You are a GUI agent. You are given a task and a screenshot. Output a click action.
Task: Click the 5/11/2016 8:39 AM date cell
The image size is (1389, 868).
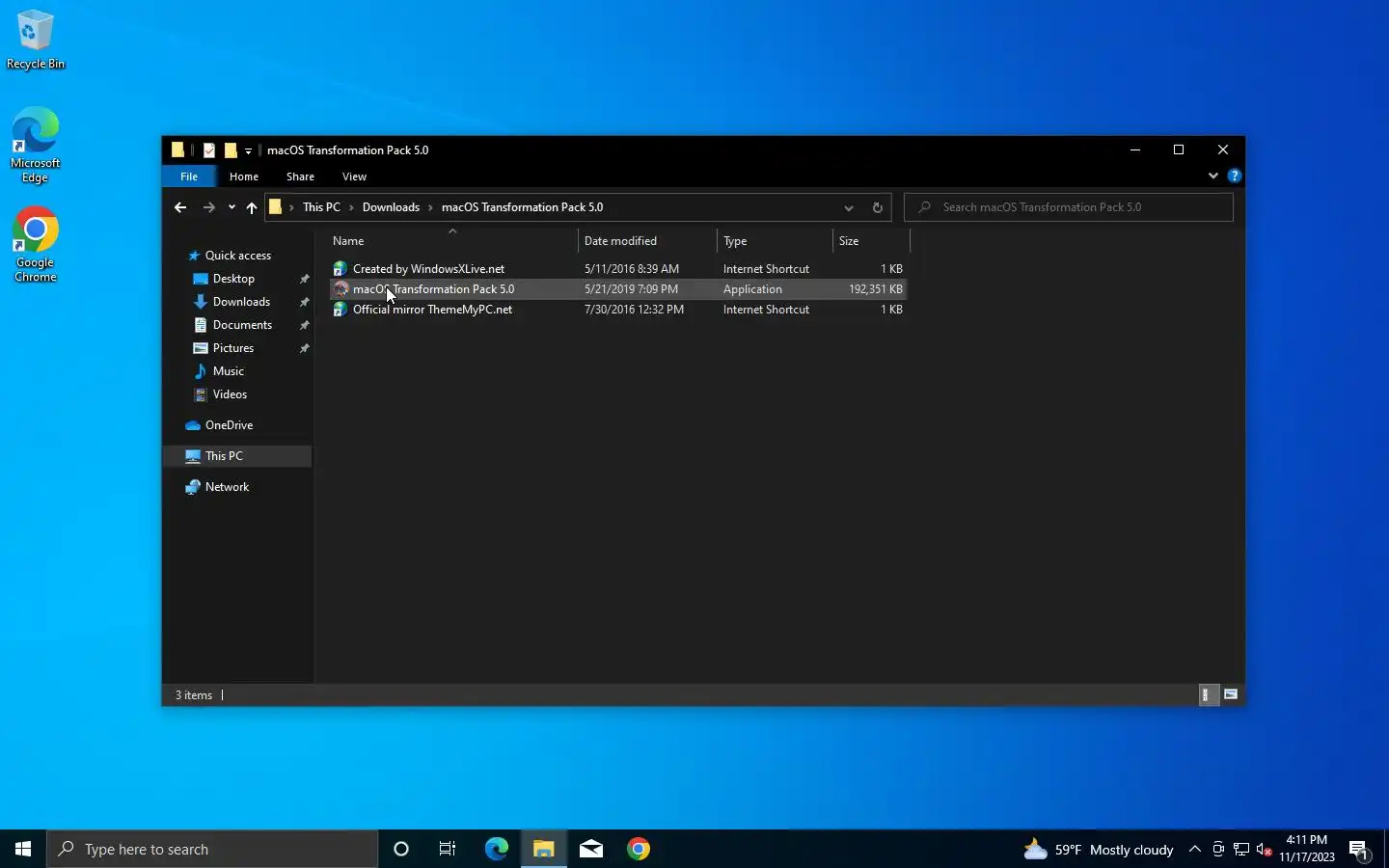pos(632,269)
